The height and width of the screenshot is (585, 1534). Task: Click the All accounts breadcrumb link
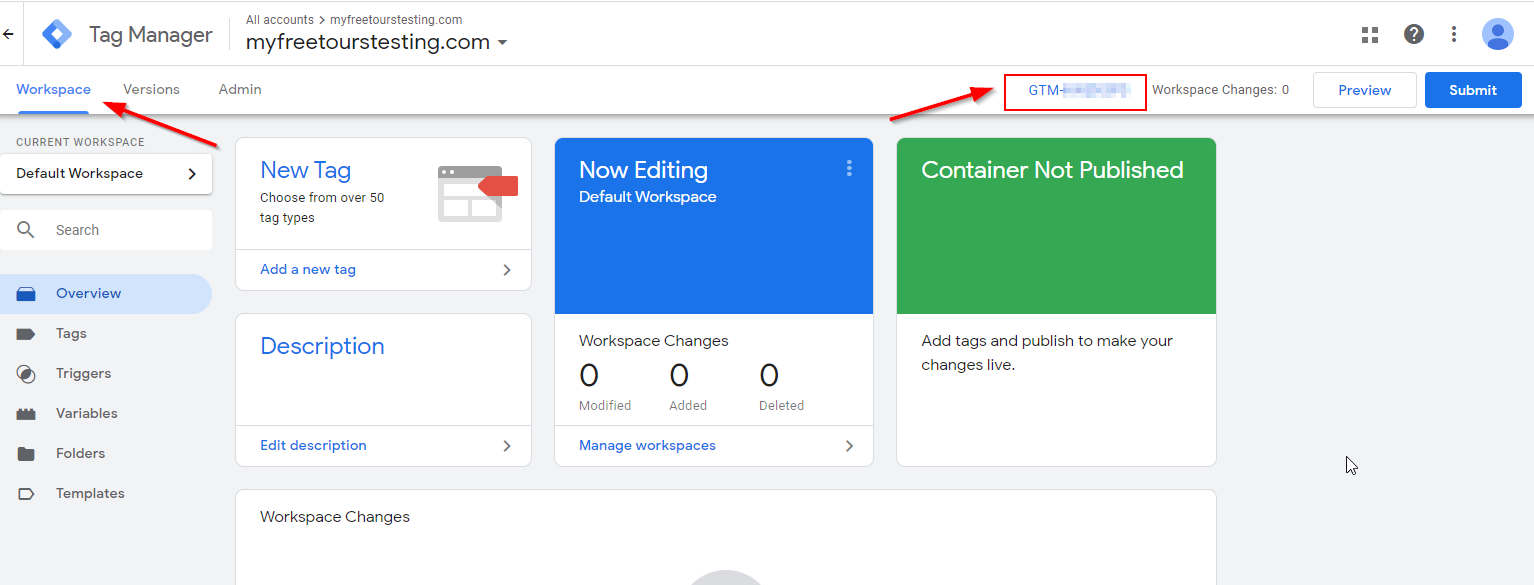click(280, 20)
